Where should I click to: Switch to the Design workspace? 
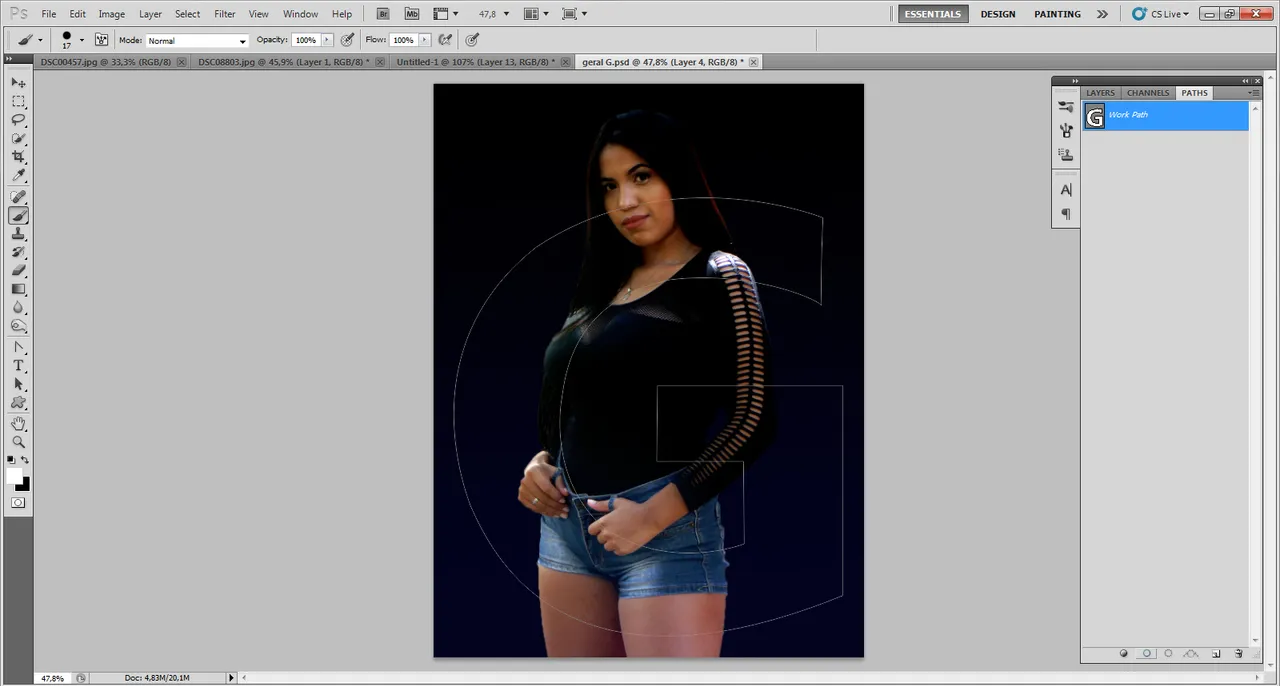coord(997,14)
